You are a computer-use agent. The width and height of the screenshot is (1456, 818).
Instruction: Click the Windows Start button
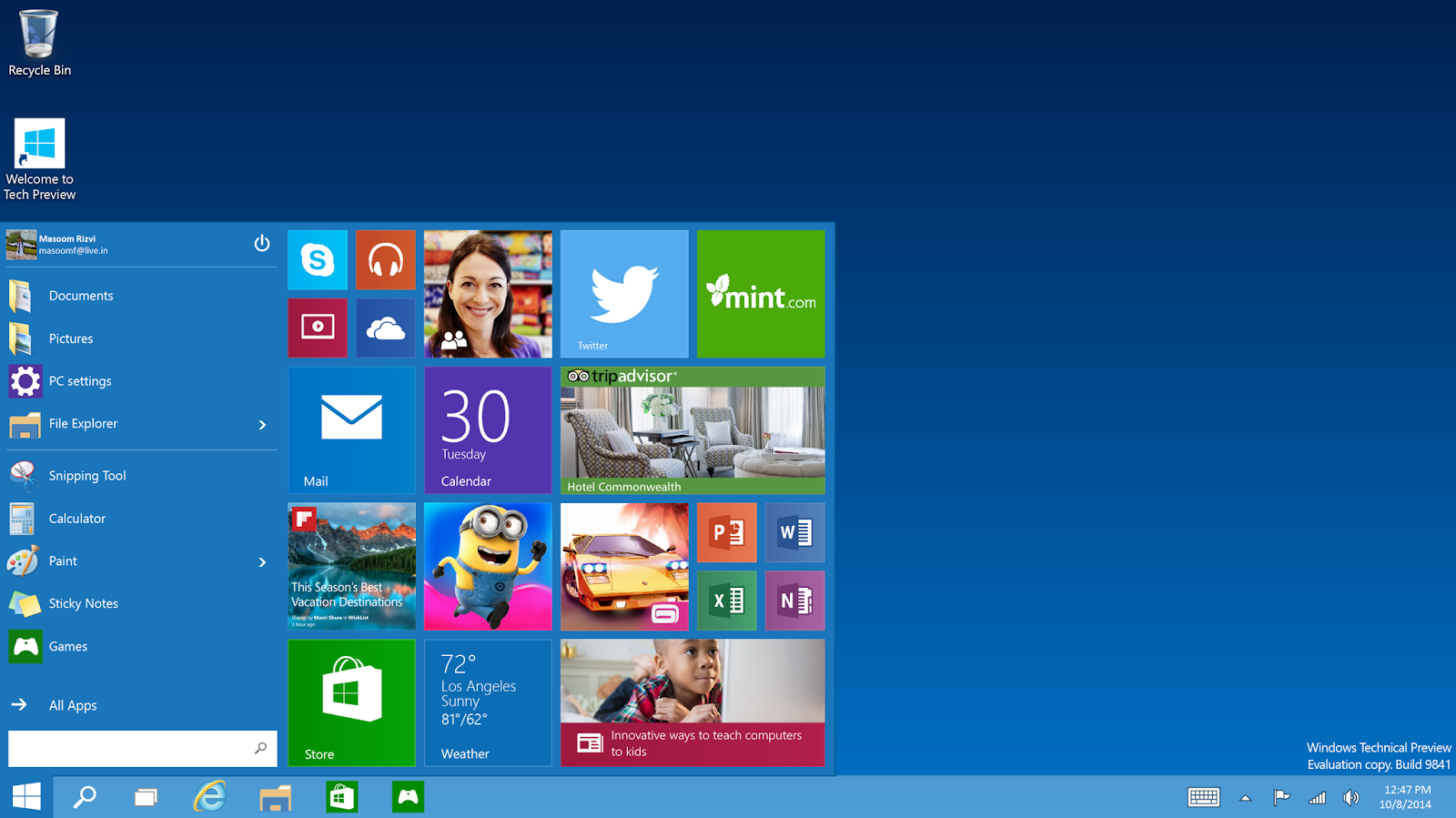[26, 797]
